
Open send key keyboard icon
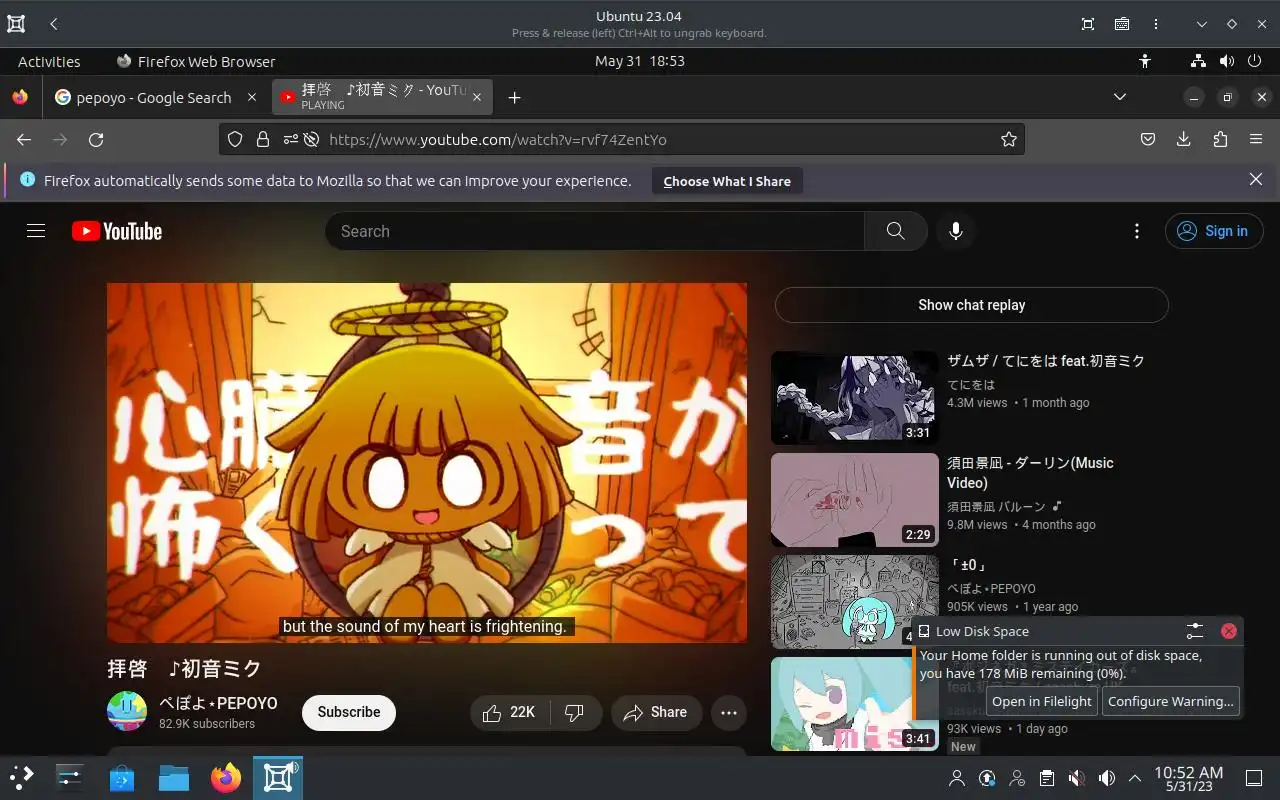pos(1122,24)
